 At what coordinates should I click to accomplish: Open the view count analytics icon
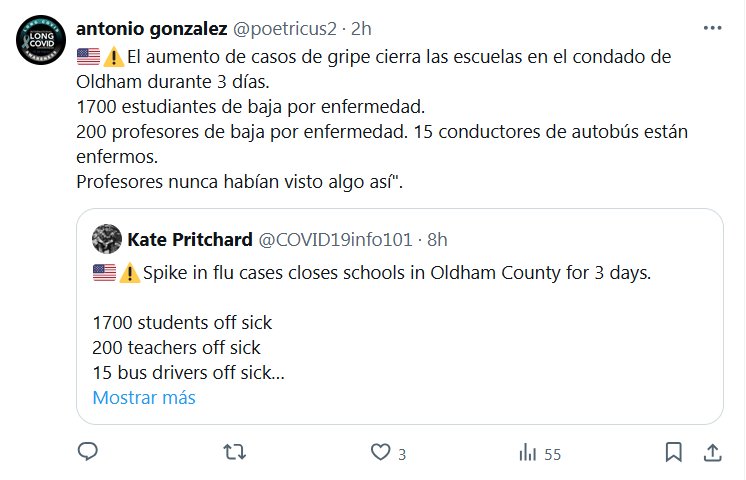click(x=527, y=453)
